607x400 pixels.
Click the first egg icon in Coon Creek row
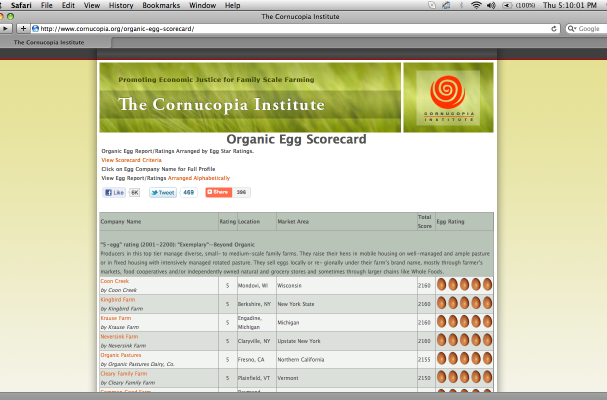point(442,285)
